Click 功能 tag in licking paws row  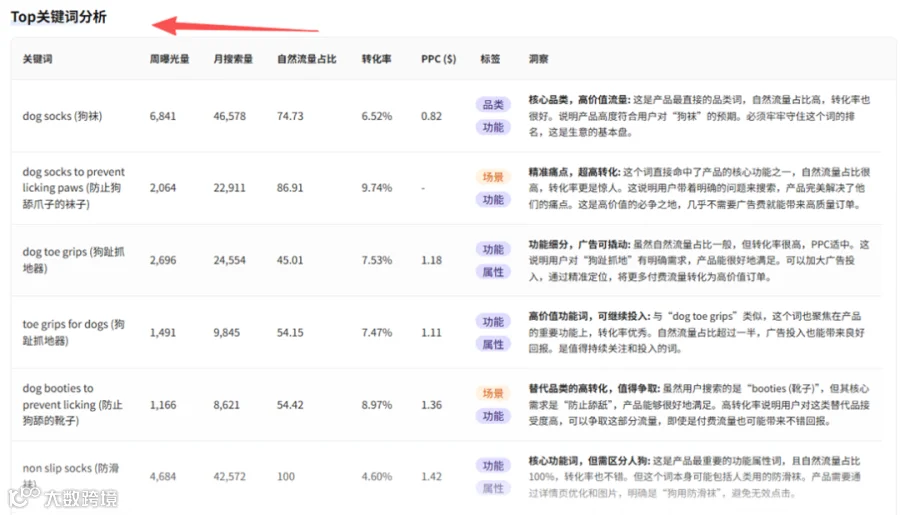point(493,199)
